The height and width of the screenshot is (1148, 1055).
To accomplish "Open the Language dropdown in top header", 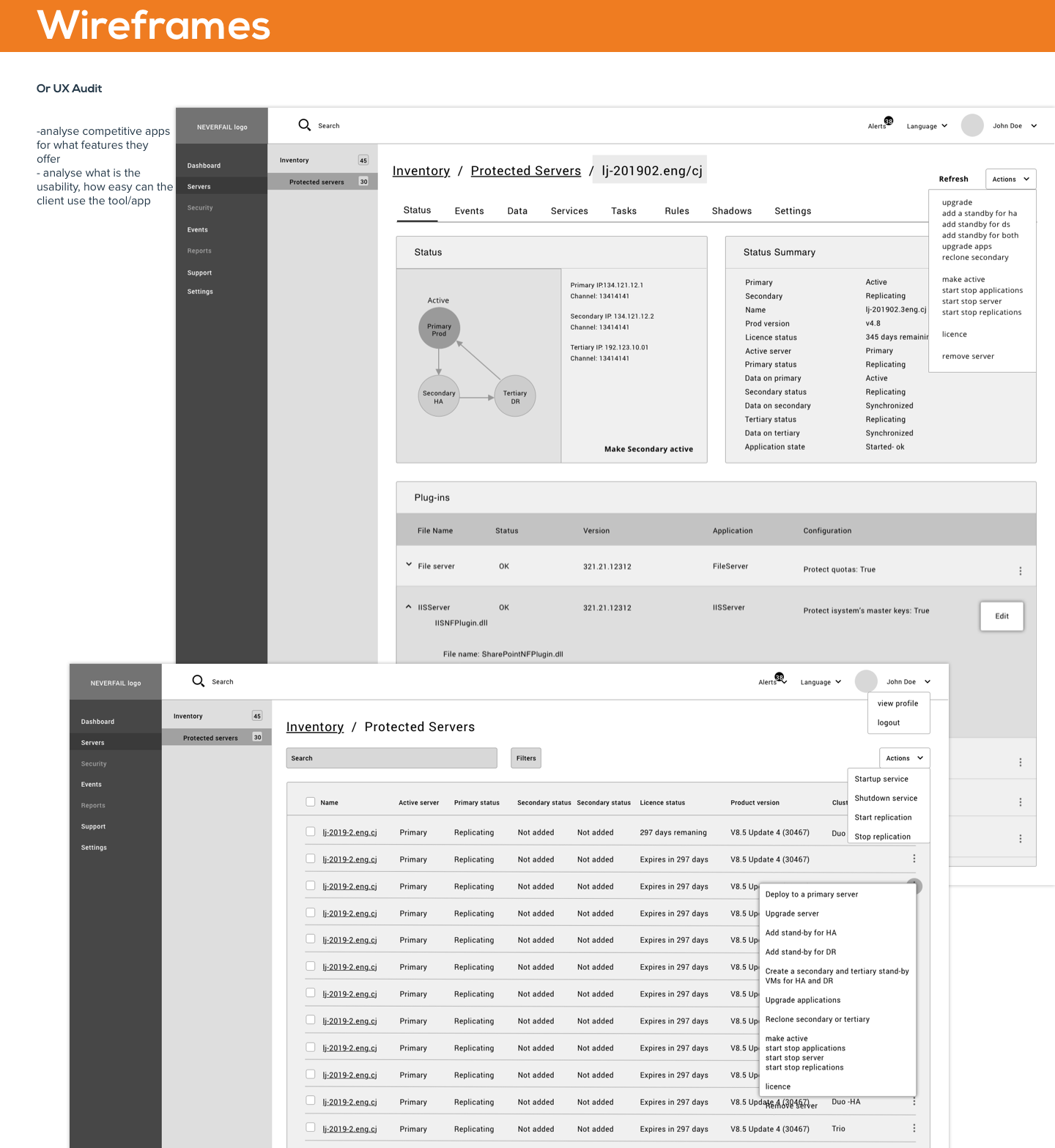I will coord(927,126).
